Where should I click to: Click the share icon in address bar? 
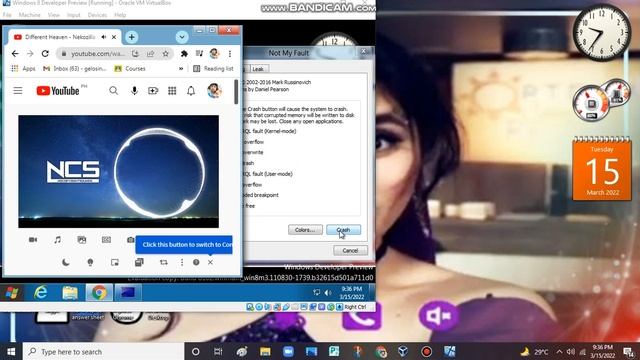point(151,53)
